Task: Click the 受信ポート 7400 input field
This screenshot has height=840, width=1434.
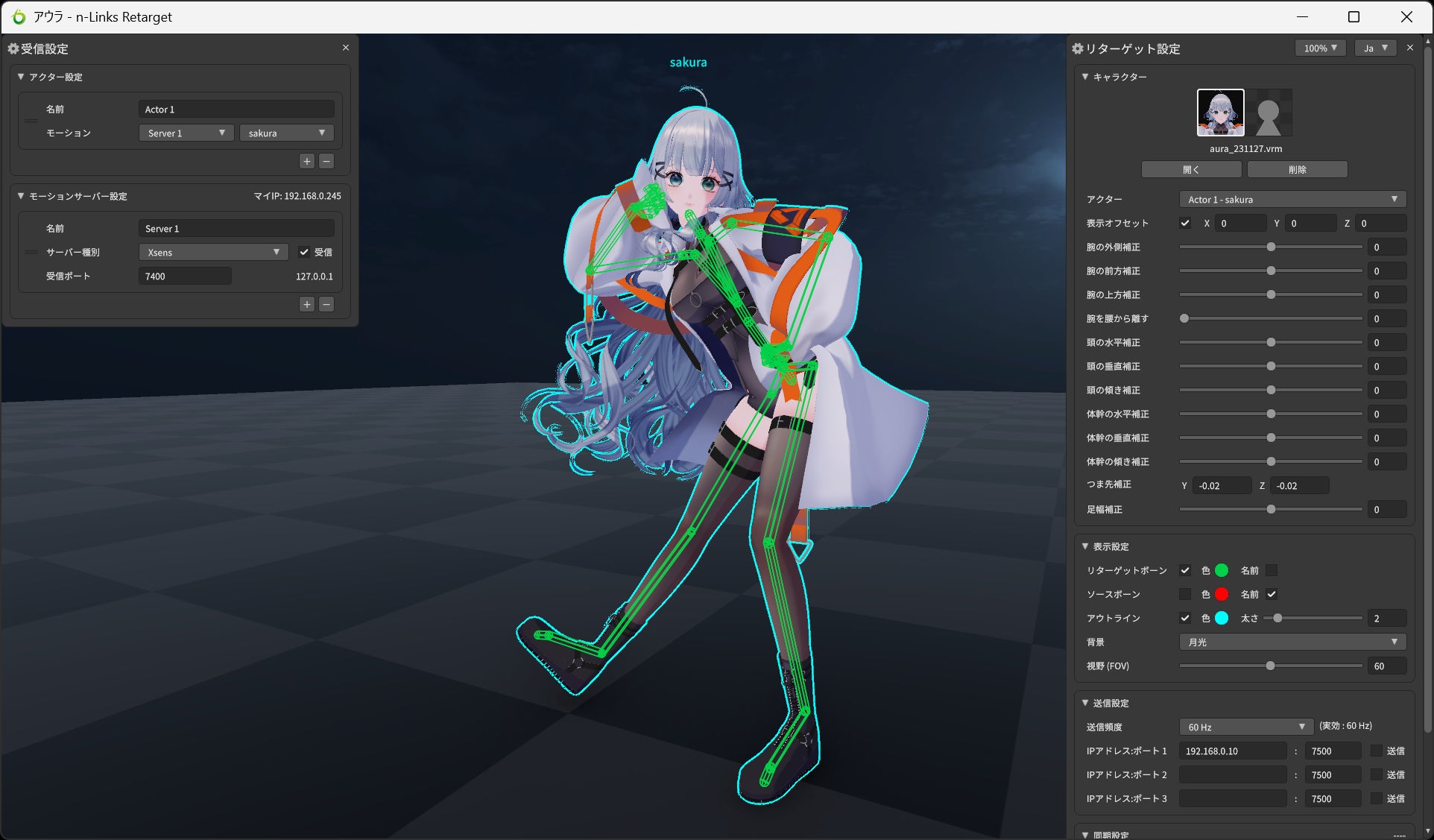Action: [185, 276]
